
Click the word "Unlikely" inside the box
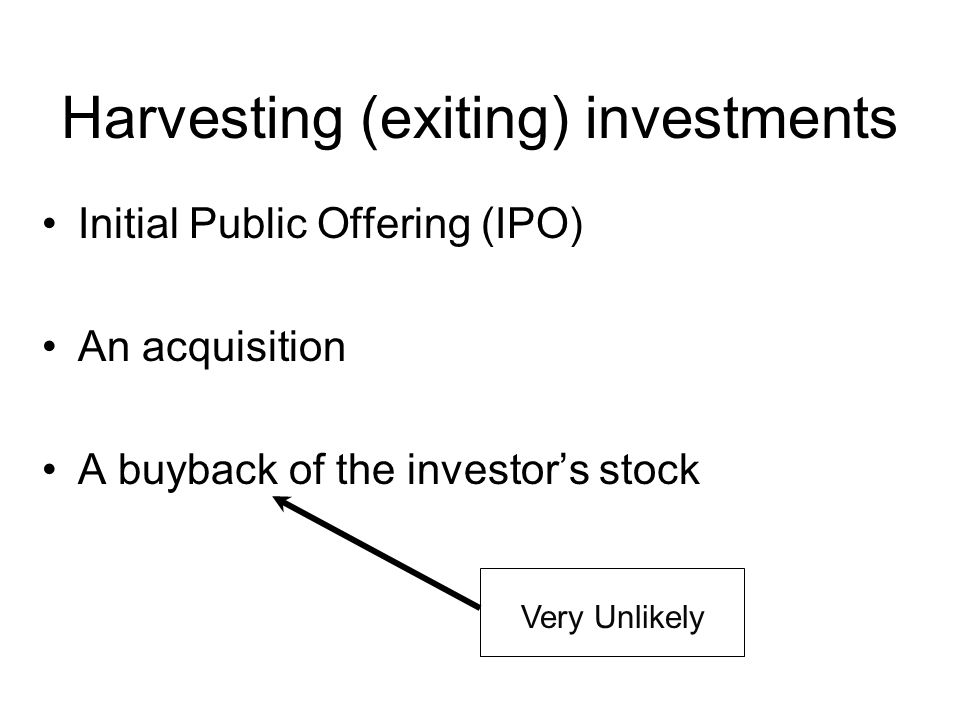click(x=649, y=617)
